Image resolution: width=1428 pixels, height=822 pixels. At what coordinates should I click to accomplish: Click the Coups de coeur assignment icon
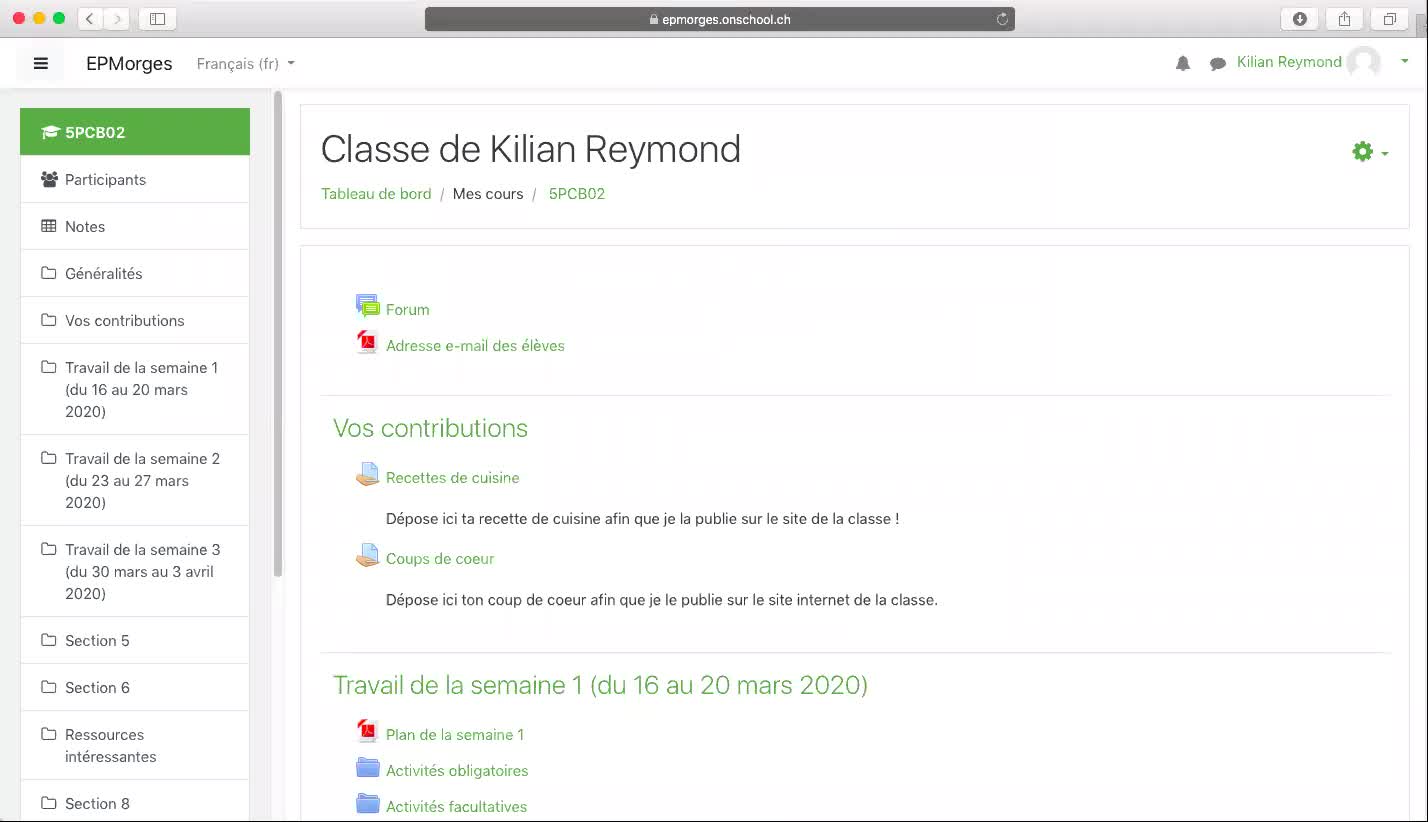point(368,556)
